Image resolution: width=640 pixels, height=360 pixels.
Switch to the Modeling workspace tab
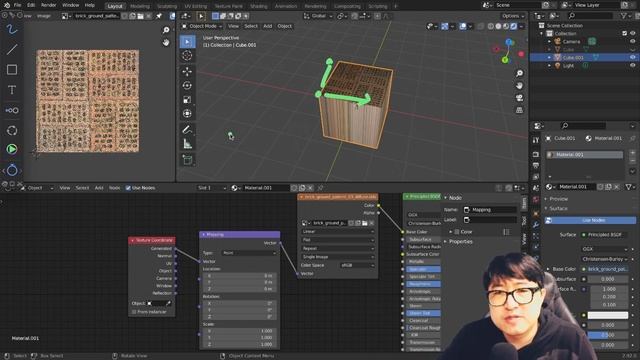pyautogui.click(x=140, y=6)
